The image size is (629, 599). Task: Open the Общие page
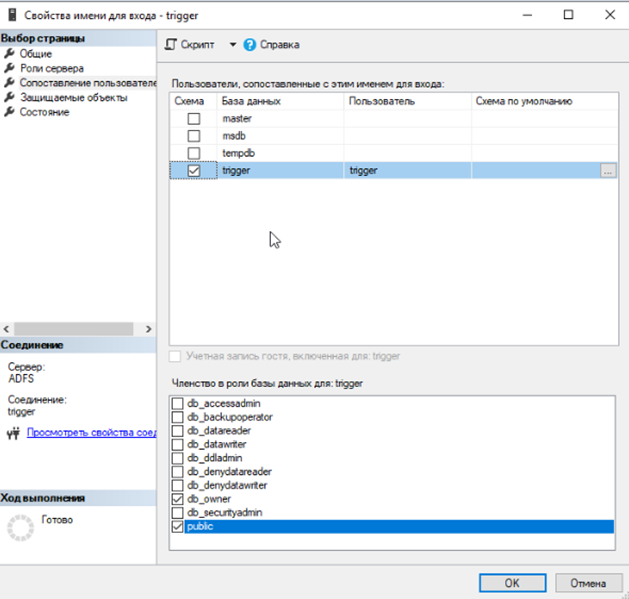tap(36, 54)
